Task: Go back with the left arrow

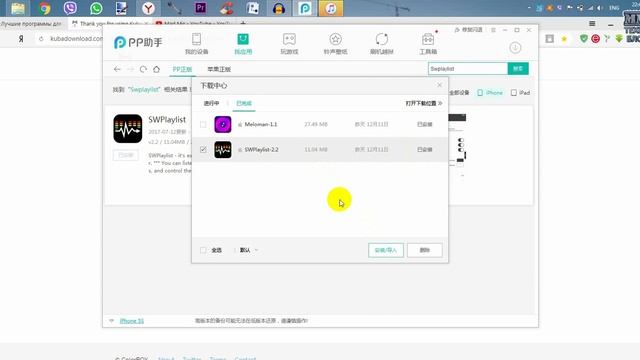Action: (118, 69)
